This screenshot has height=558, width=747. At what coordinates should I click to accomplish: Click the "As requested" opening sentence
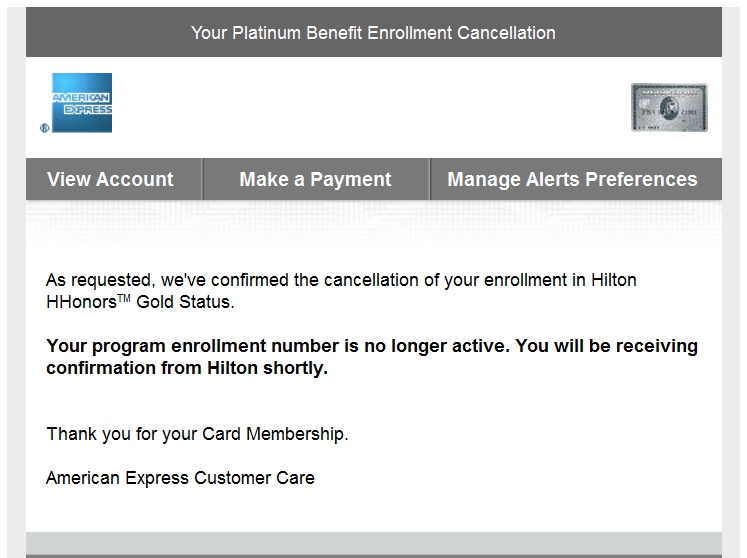pyautogui.click(x=340, y=280)
